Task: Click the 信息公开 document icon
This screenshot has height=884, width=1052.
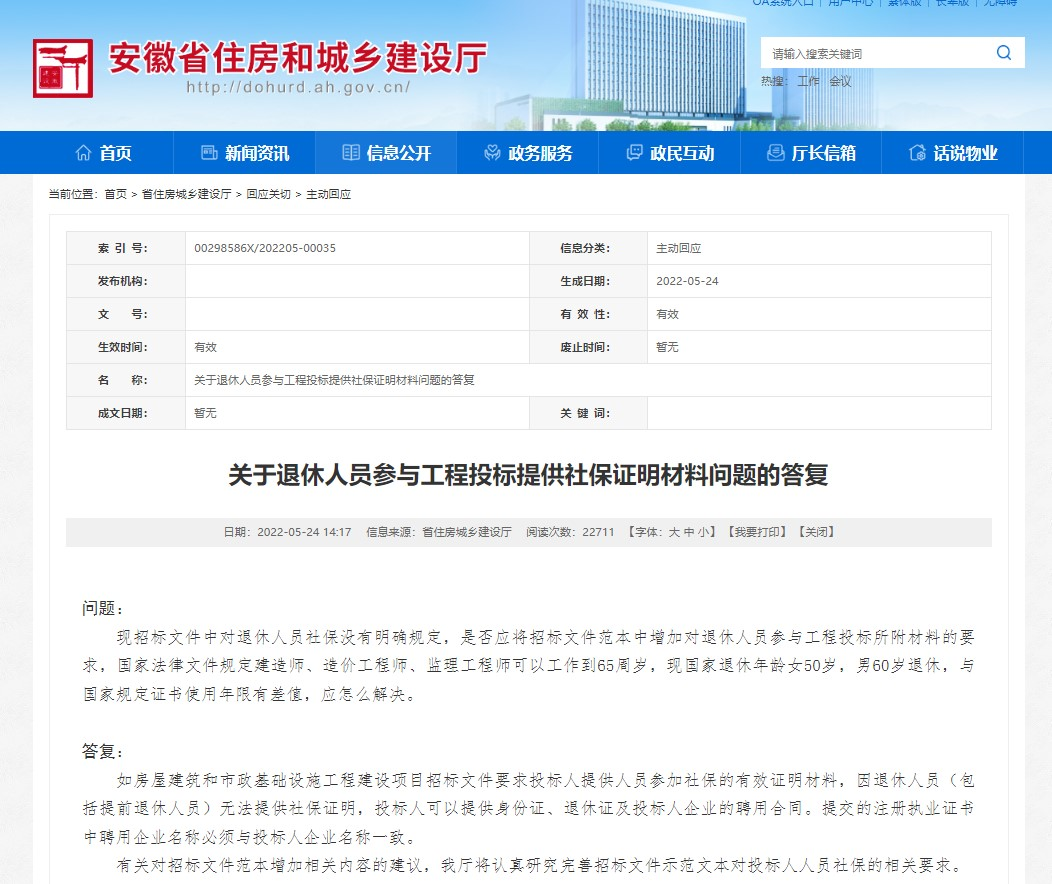Action: click(x=351, y=153)
